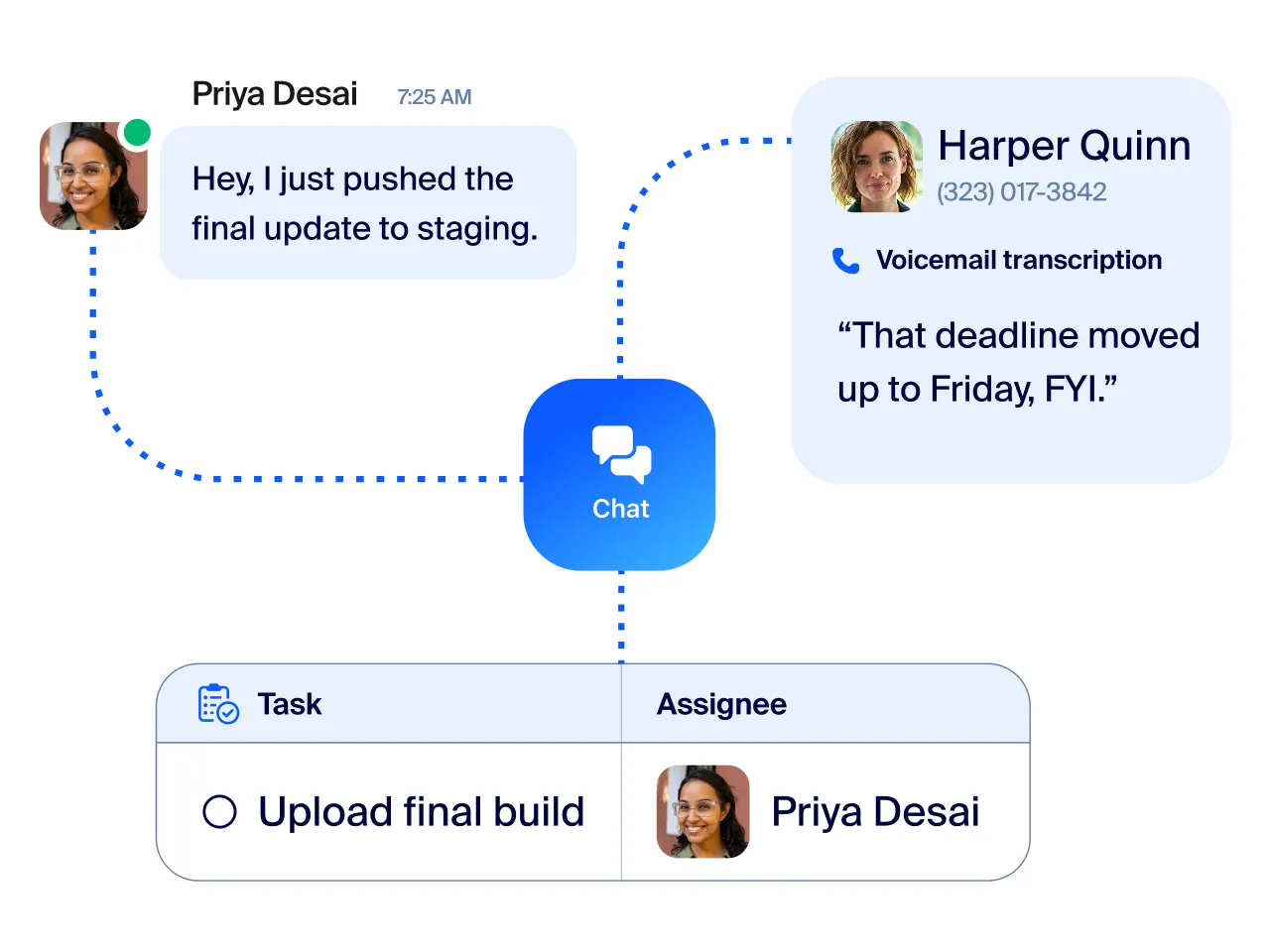This screenshot has height=952, width=1270.
Task: Mark Upload final build task complete
Action: point(219,812)
